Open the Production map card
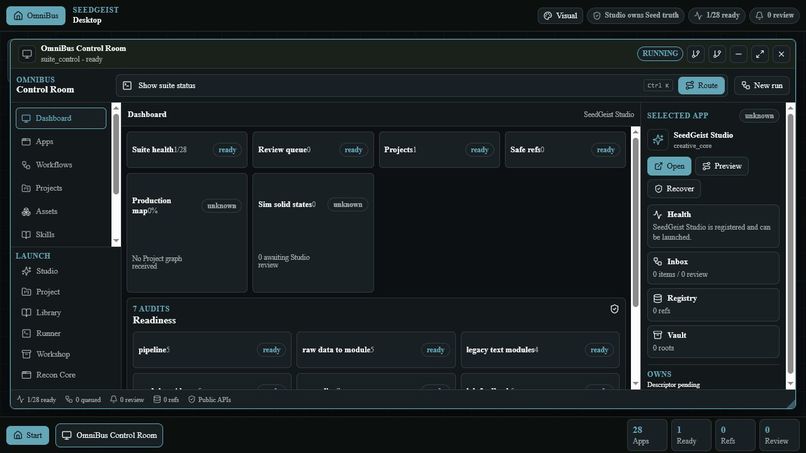 coord(187,233)
